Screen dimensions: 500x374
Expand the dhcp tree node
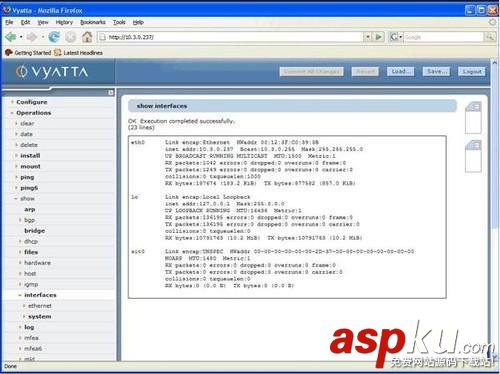coord(20,241)
